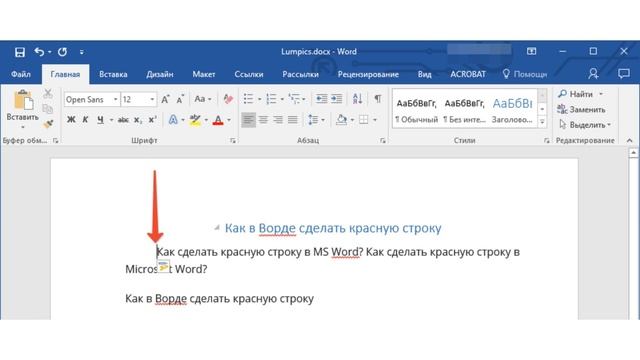Copy selection with the copy icon
640x360 pixels.
click(x=48, y=109)
